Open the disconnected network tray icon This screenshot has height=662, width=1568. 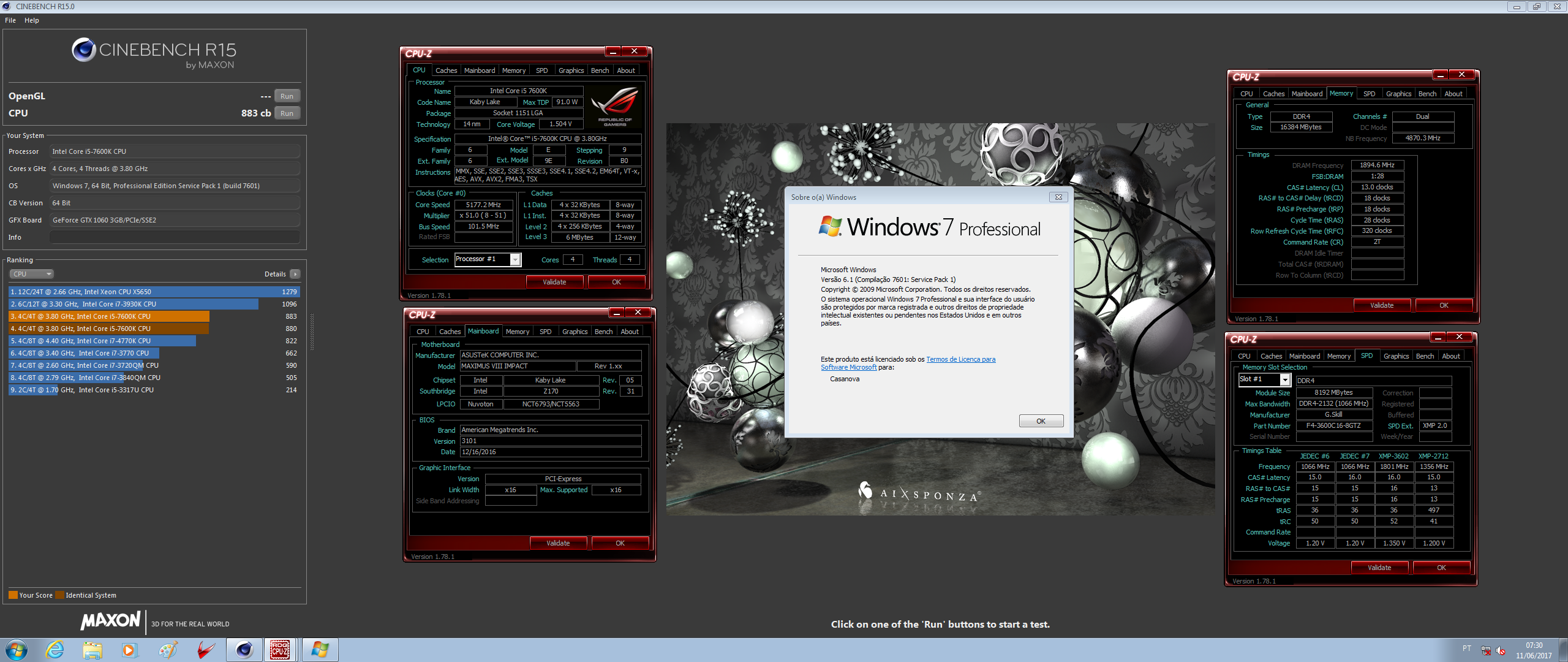tap(1485, 650)
